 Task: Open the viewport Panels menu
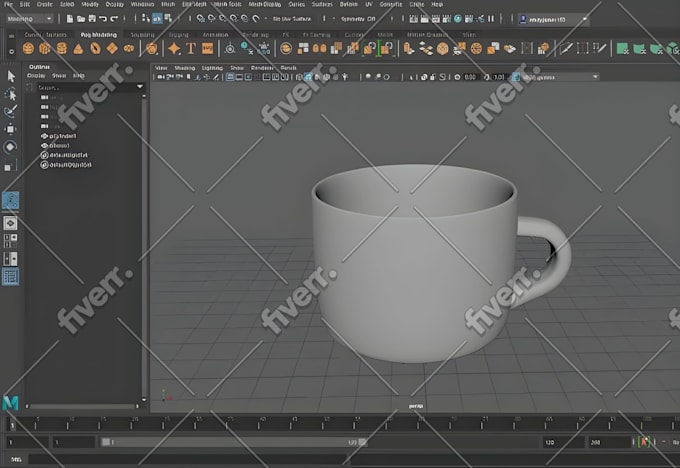point(288,68)
